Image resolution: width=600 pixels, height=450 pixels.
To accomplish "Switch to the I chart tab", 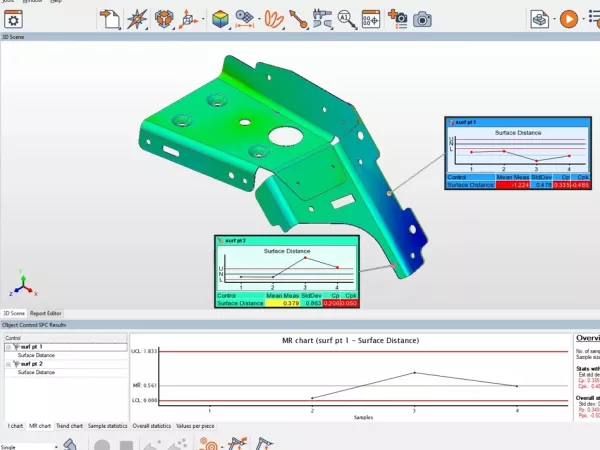I will click(x=16, y=426).
